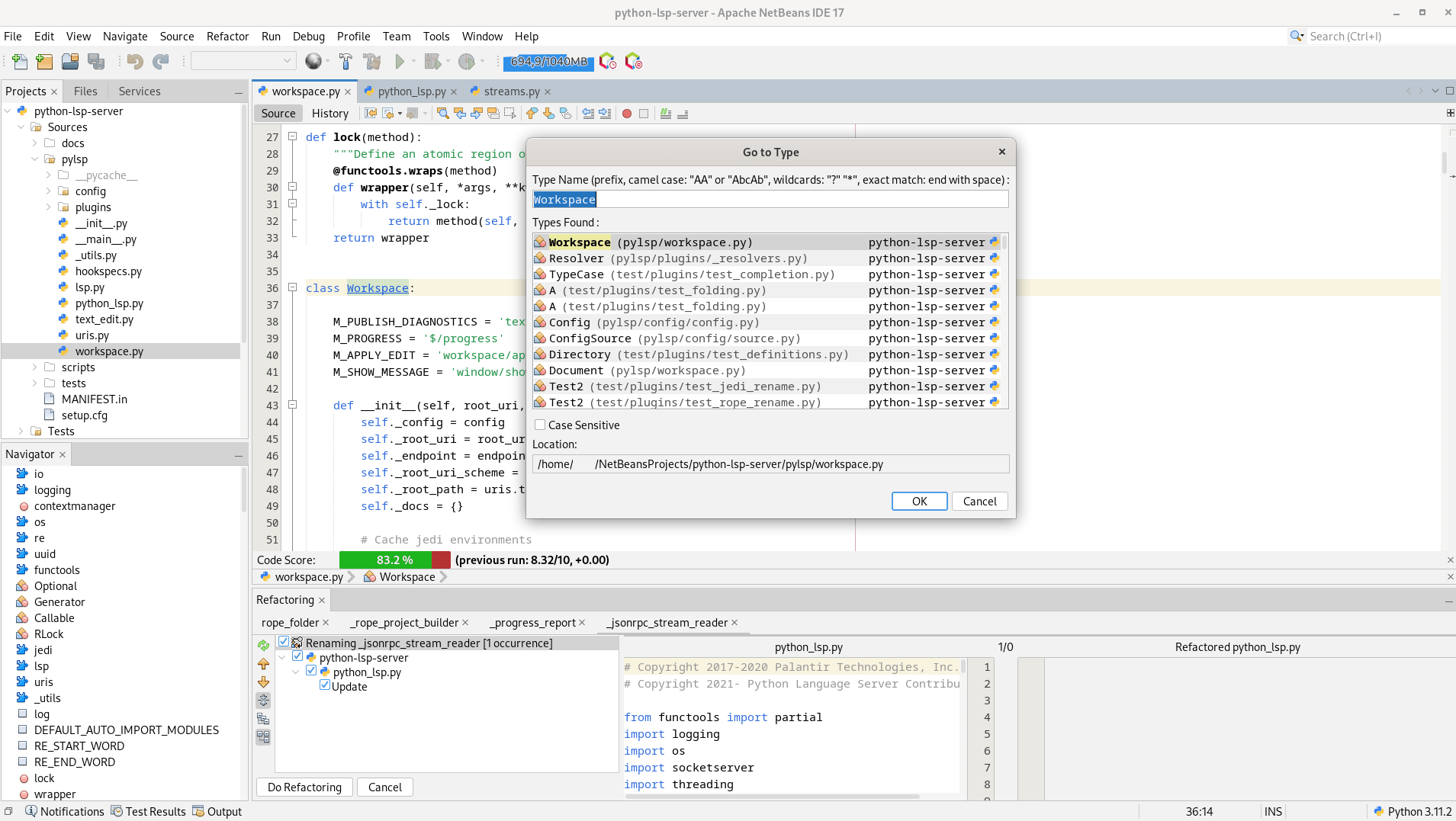Viewport: 1456px width, 821px height.
Task: Refresh the refactoring preview with green arrows icon
Action: click(263, 646)
